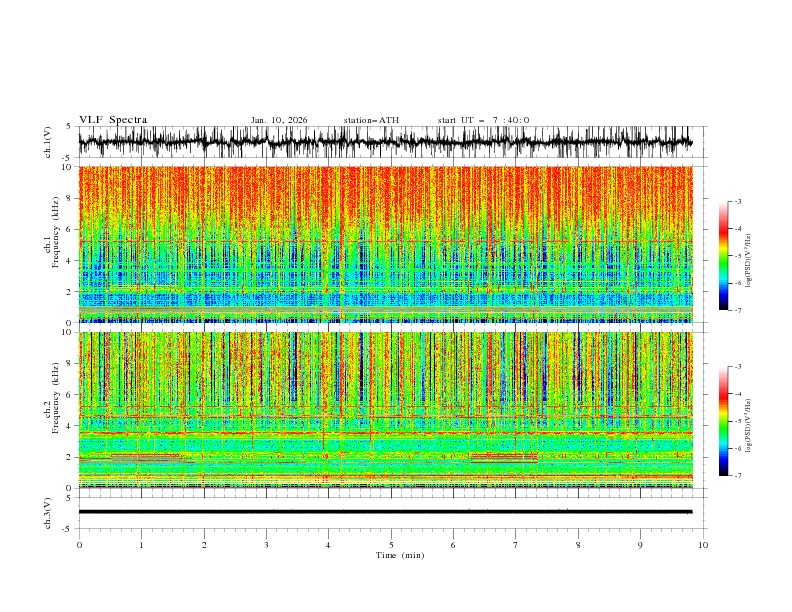Click the "-7" value on ch.1 colorbar
This screenshot has height=612, width=792.
click(x=737, y=310)
